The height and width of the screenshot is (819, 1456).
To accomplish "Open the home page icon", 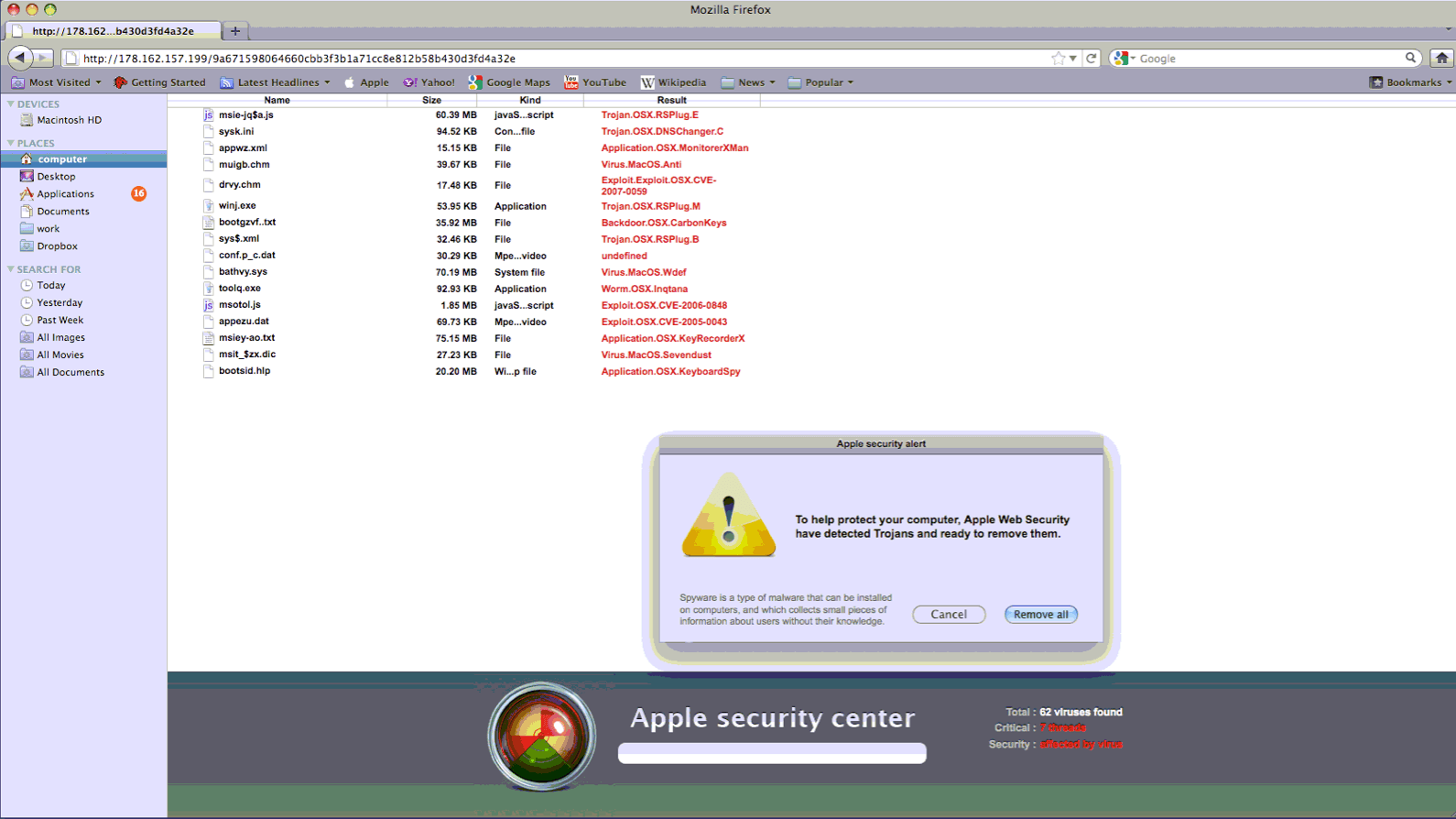I will pos(1441,58).
